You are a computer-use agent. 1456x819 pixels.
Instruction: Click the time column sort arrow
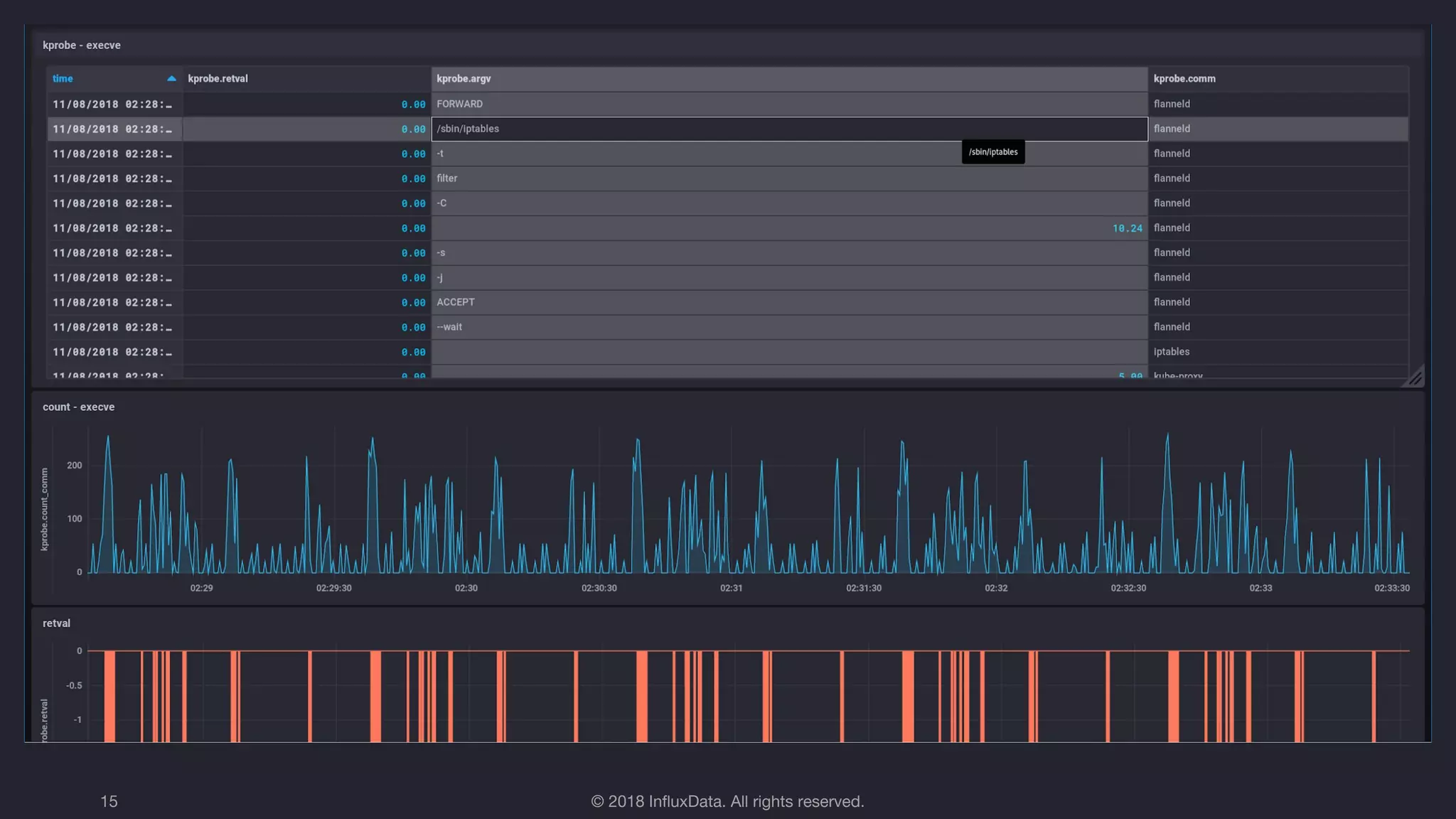coord(171,79)
